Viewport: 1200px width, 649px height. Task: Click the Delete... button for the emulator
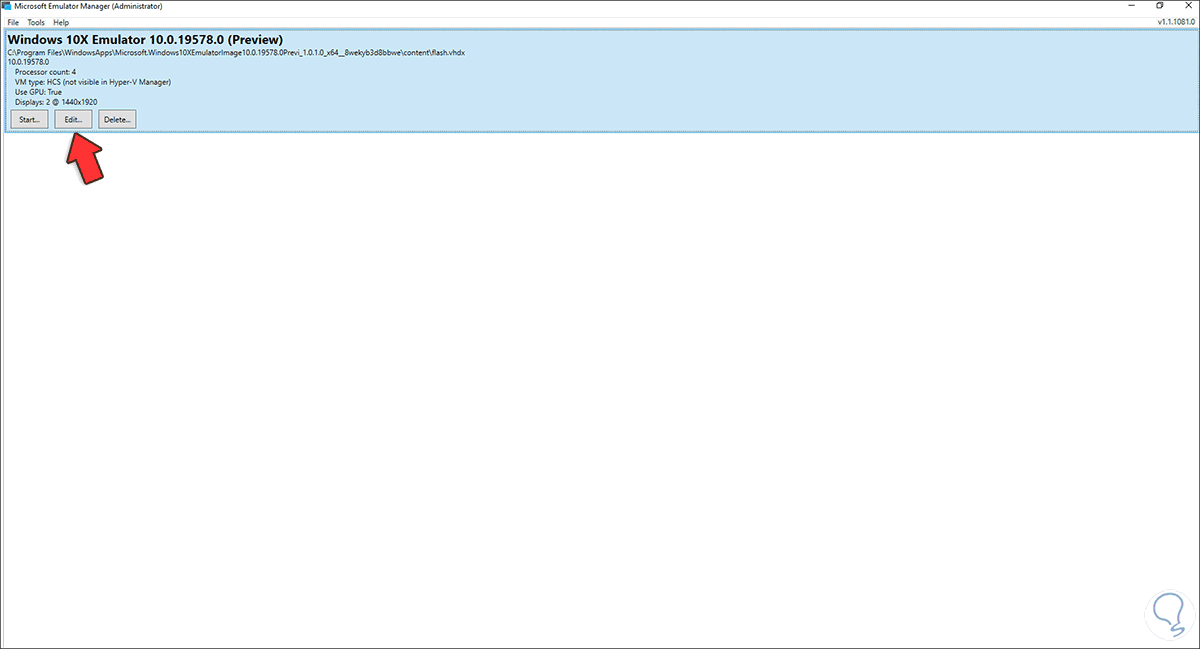coord(117,119)
